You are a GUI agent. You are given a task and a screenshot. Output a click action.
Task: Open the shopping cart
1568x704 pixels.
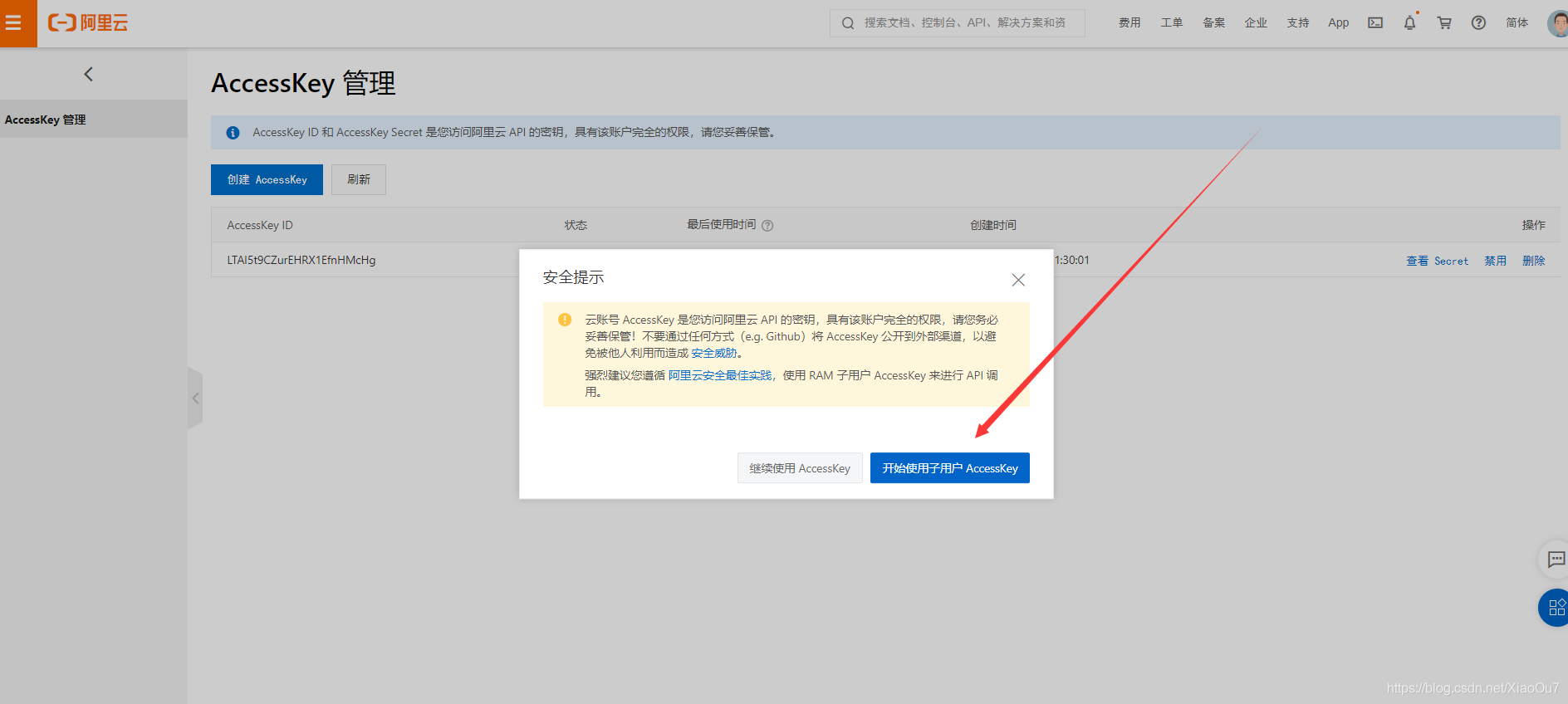click(x=1444, y=23)
